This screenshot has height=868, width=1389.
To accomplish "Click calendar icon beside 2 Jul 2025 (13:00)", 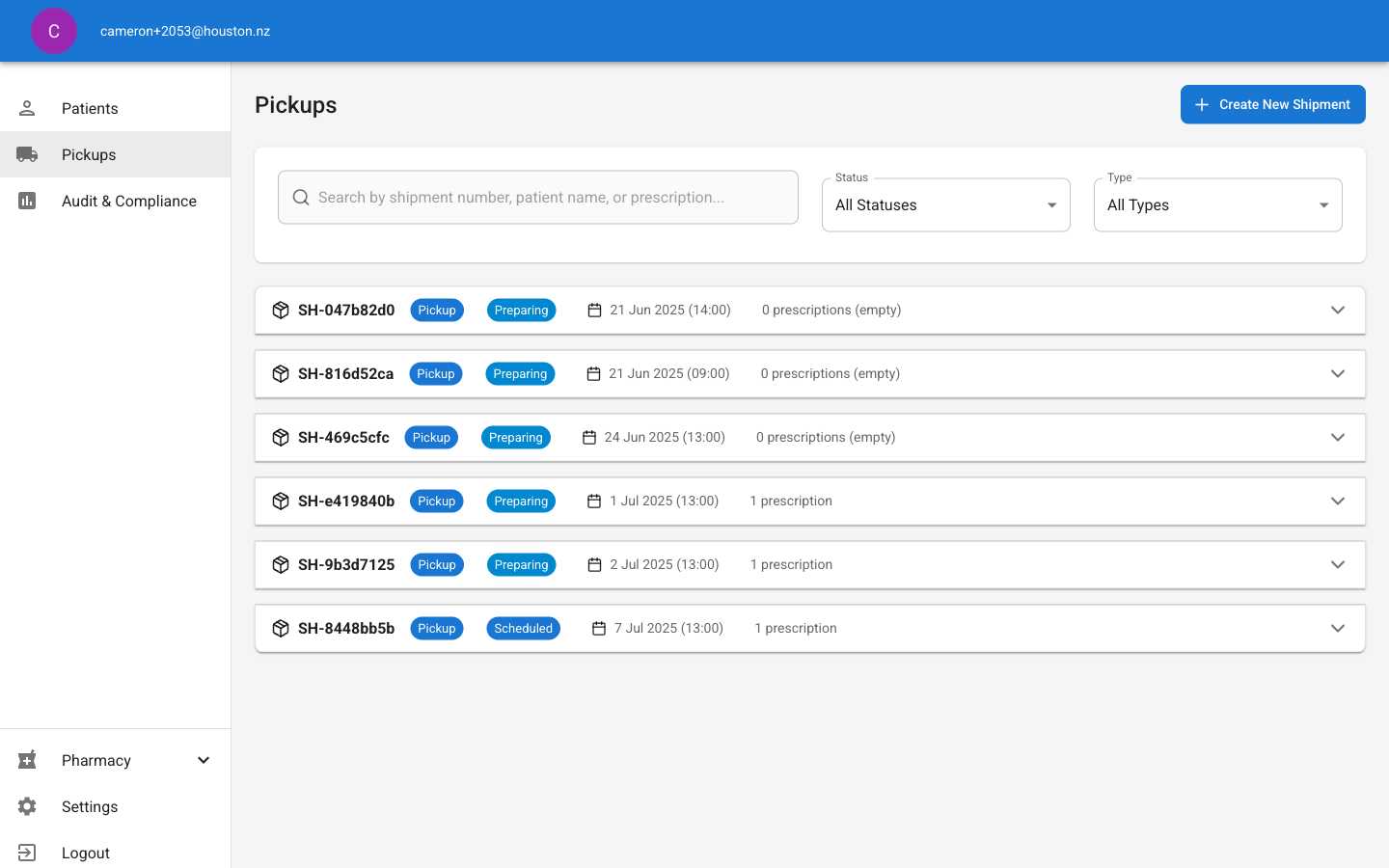I will point(594,564).
